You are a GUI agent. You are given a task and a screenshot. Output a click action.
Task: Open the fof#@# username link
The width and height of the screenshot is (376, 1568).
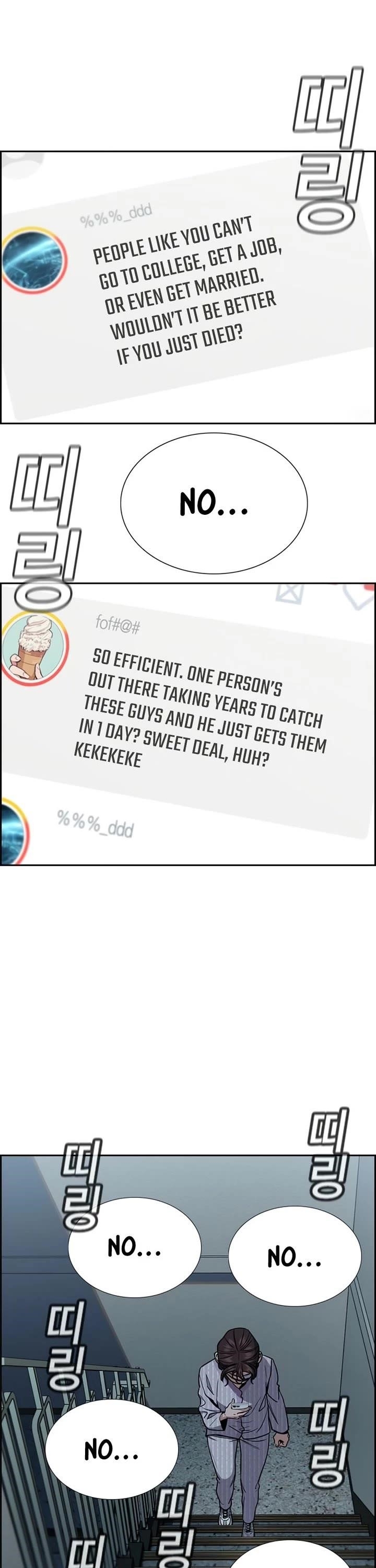tap(118, 624)
